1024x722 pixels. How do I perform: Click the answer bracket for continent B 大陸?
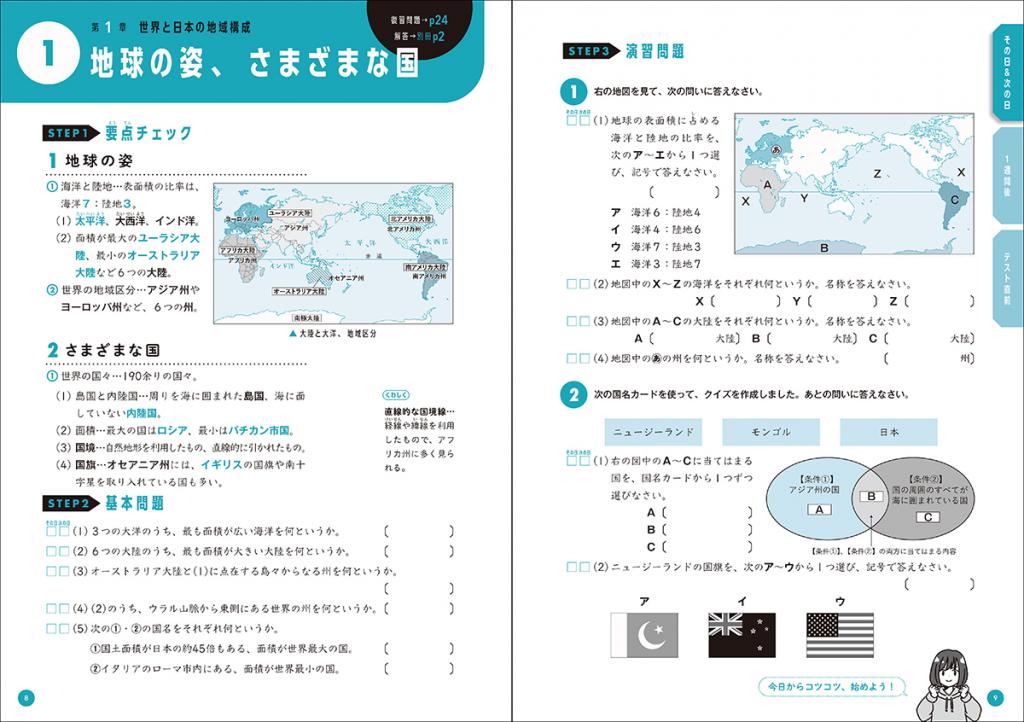tap(812, 339)
